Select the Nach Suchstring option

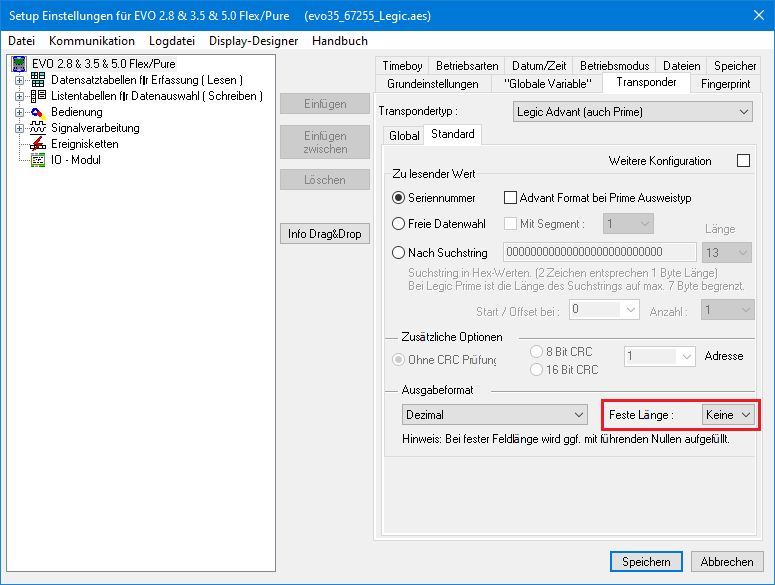[399, 253]
